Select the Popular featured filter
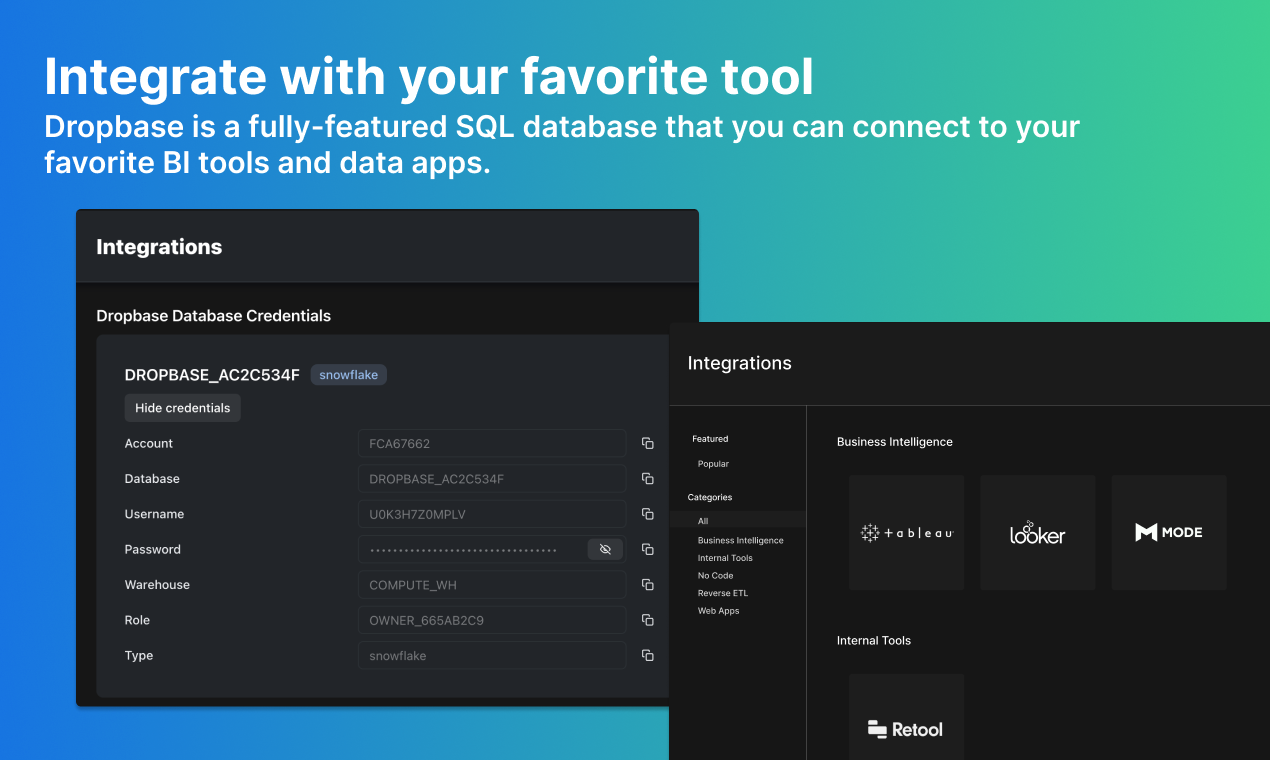The width and height of the screenshot is (1270, 760). point(713,464)
